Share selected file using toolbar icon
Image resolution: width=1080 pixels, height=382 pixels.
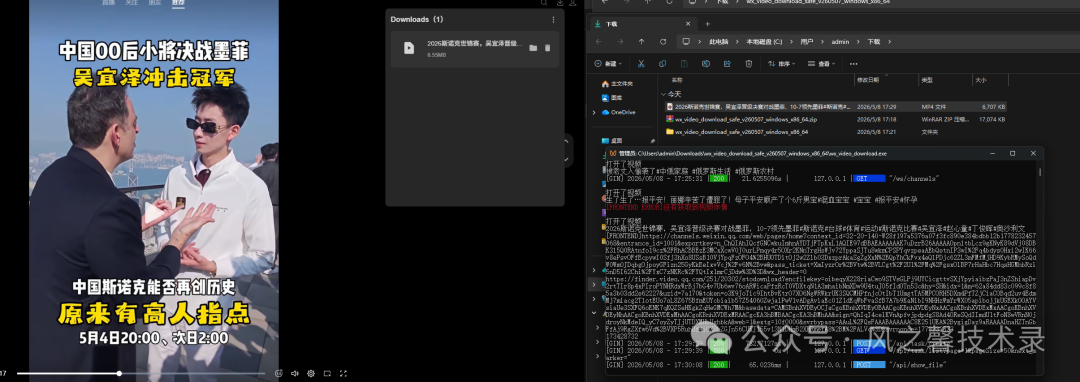coord(727,64)
